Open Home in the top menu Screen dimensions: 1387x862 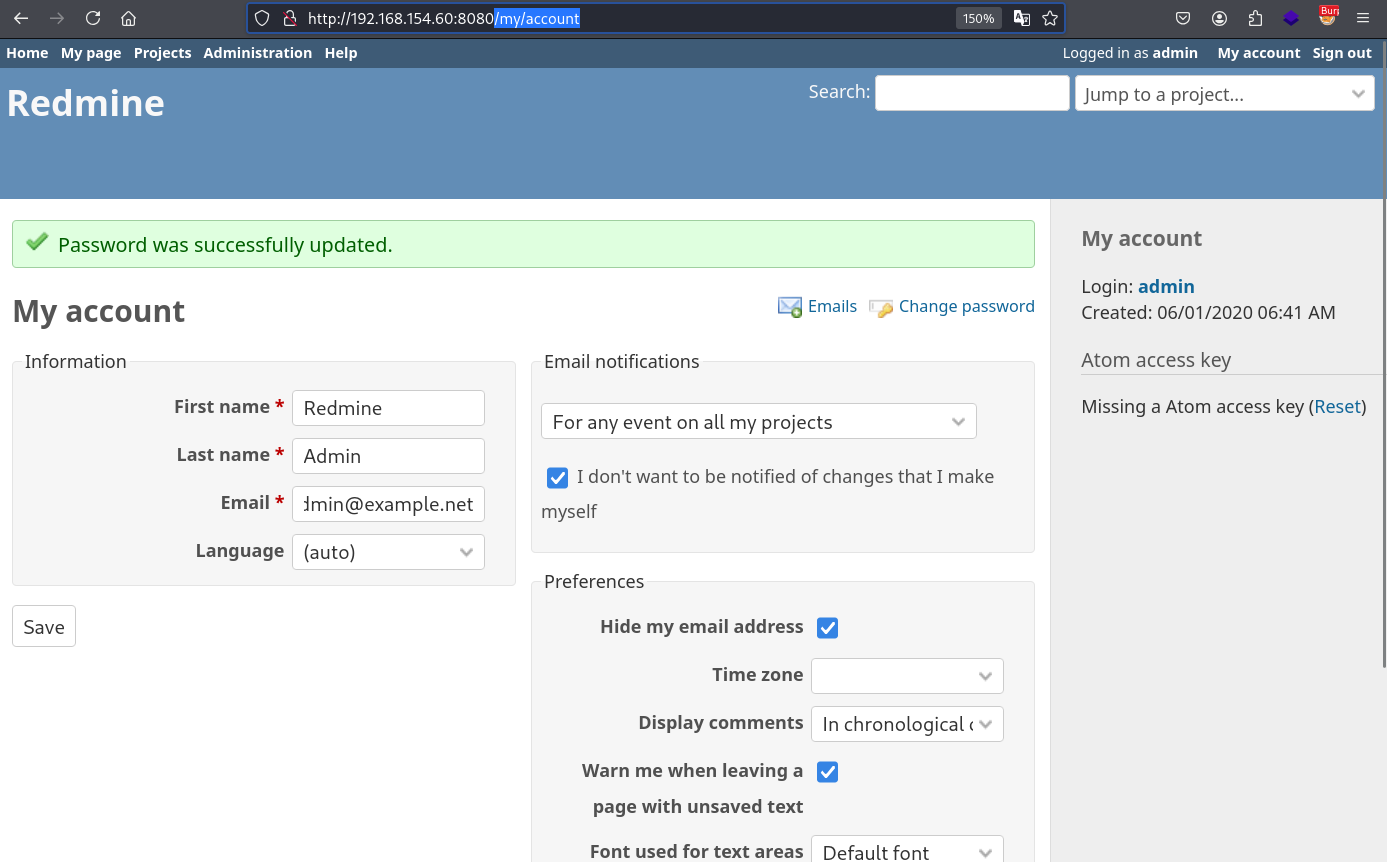click(27, 53)
